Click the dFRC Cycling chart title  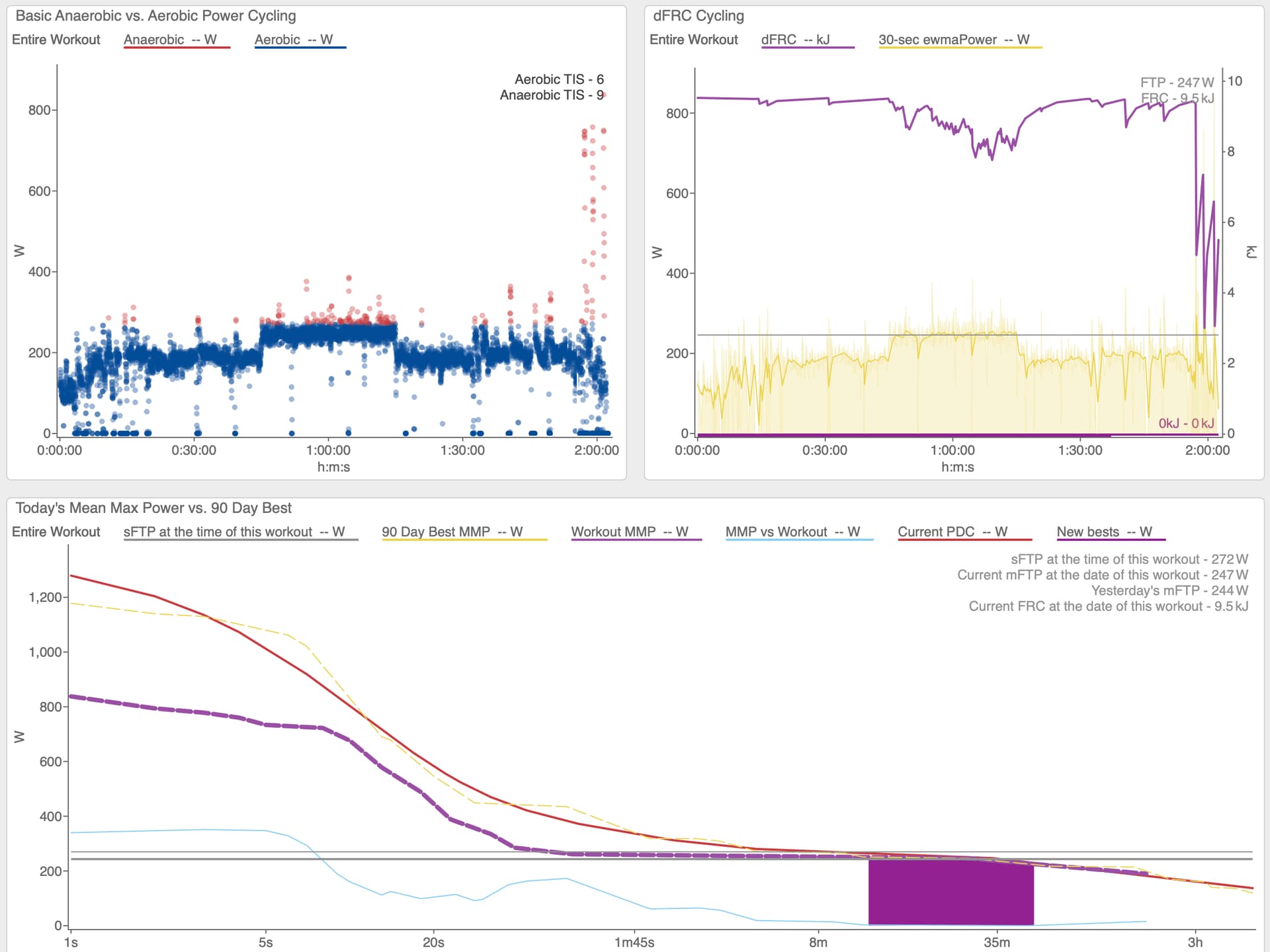[698, 16]
